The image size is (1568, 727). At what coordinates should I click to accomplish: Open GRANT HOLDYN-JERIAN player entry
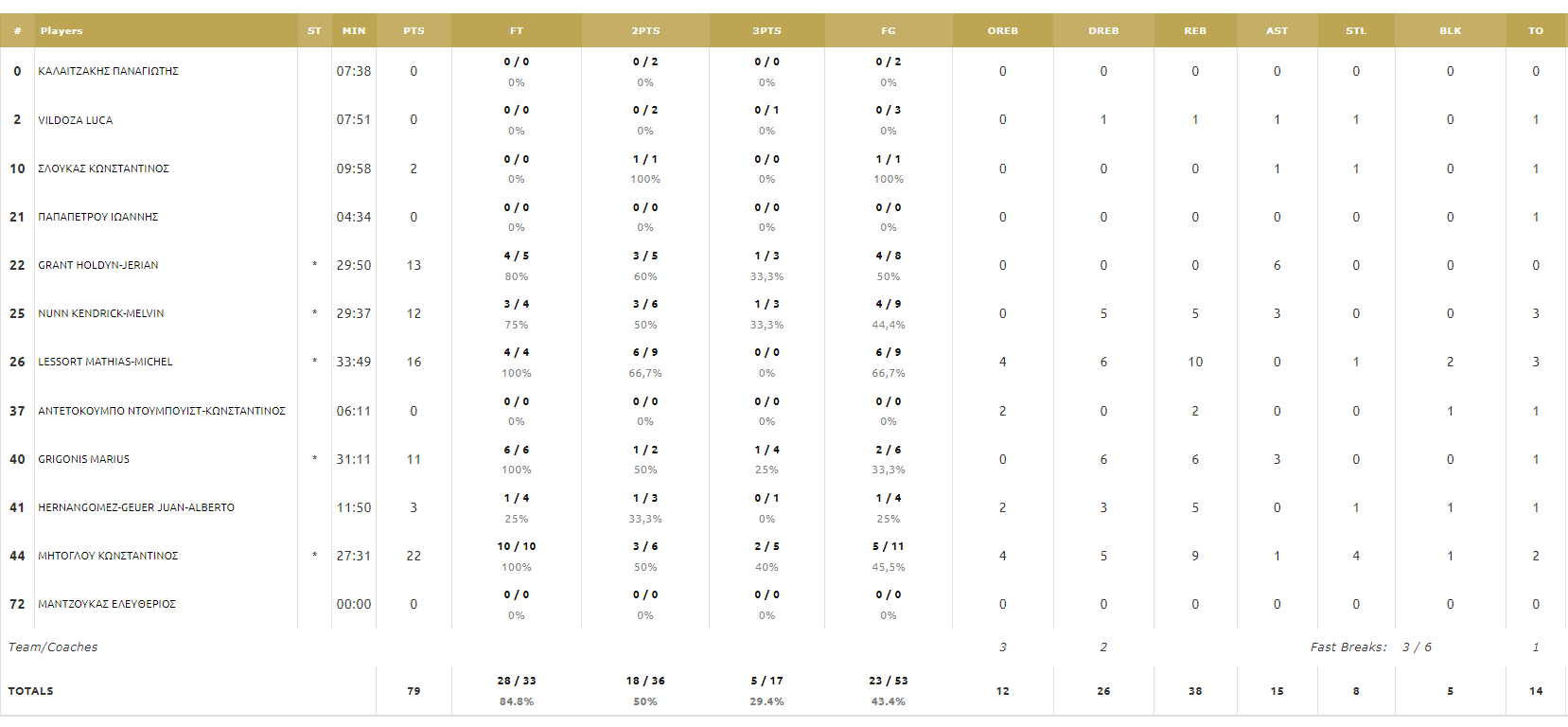pyautogui.click(x=97, y=265)
